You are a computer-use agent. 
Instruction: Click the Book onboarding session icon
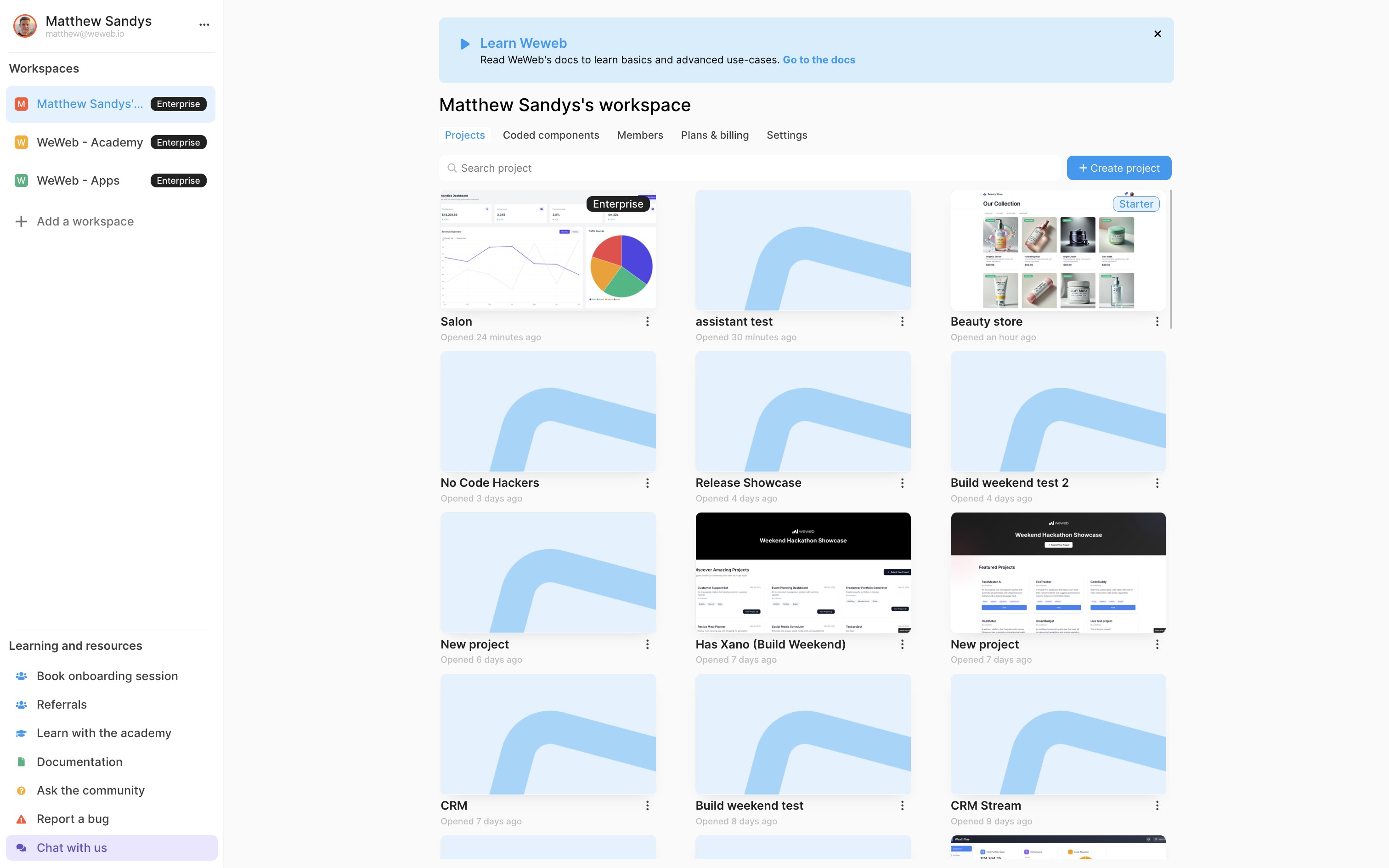[x=21, y=676]
